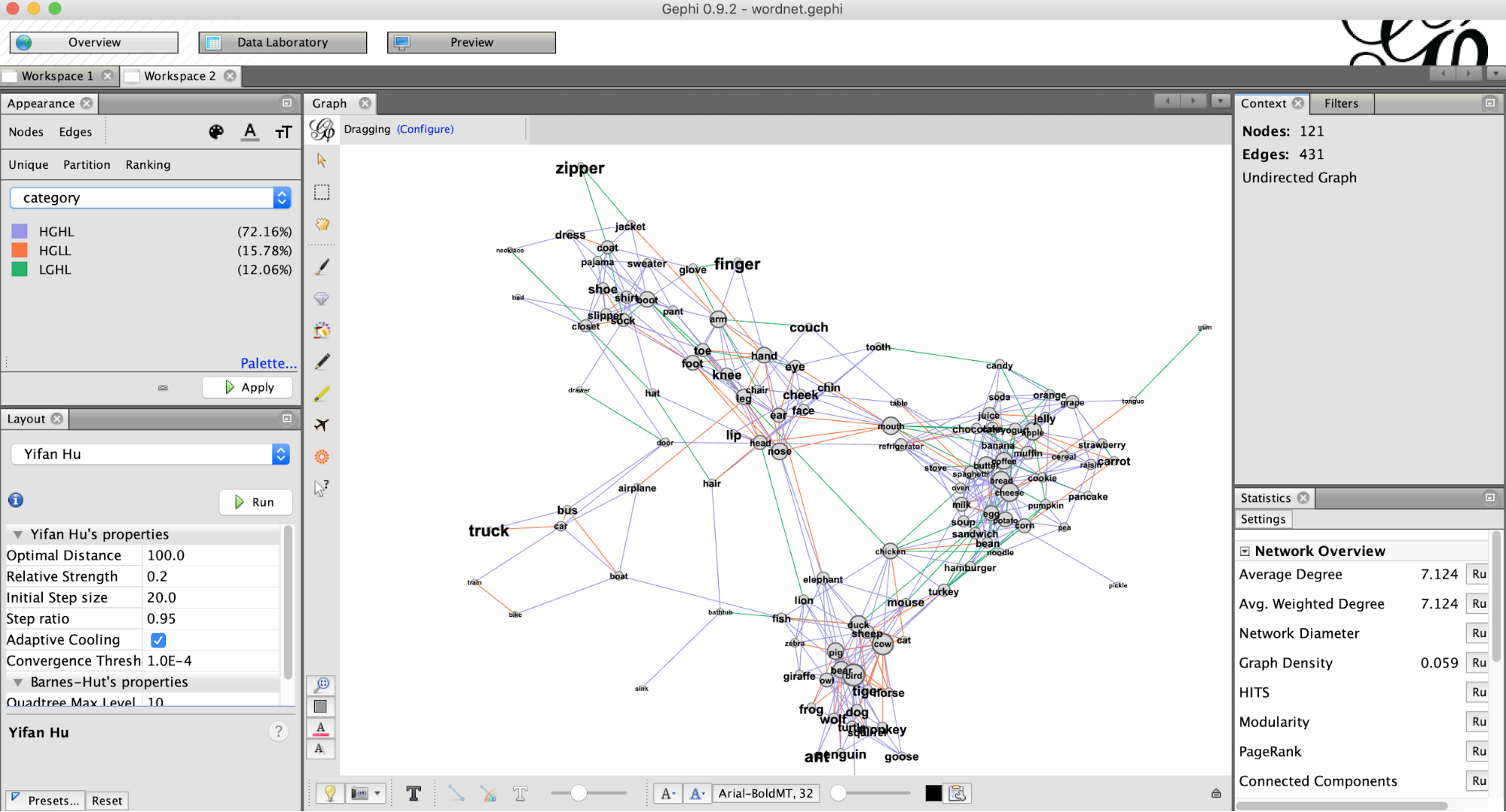Select the Brush color bucket tool
Screen dimensions: 1506x812
click(322, 330)
